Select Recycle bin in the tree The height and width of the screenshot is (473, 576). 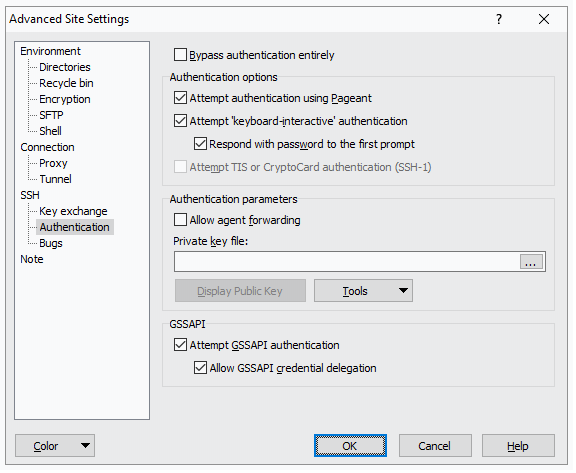[x=66, y=83]
